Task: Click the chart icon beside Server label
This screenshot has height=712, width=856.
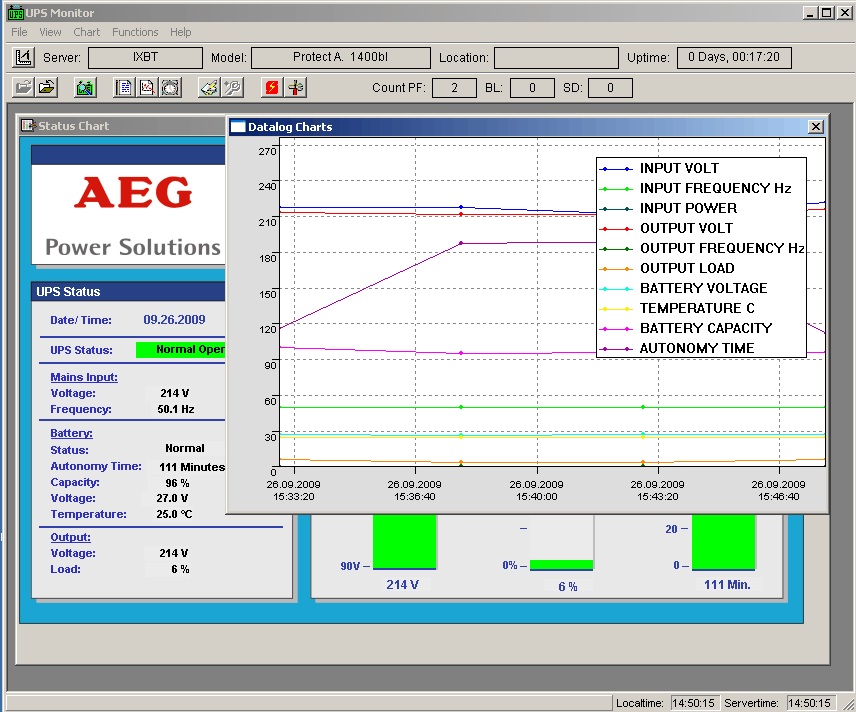Action: pos(23,58)
